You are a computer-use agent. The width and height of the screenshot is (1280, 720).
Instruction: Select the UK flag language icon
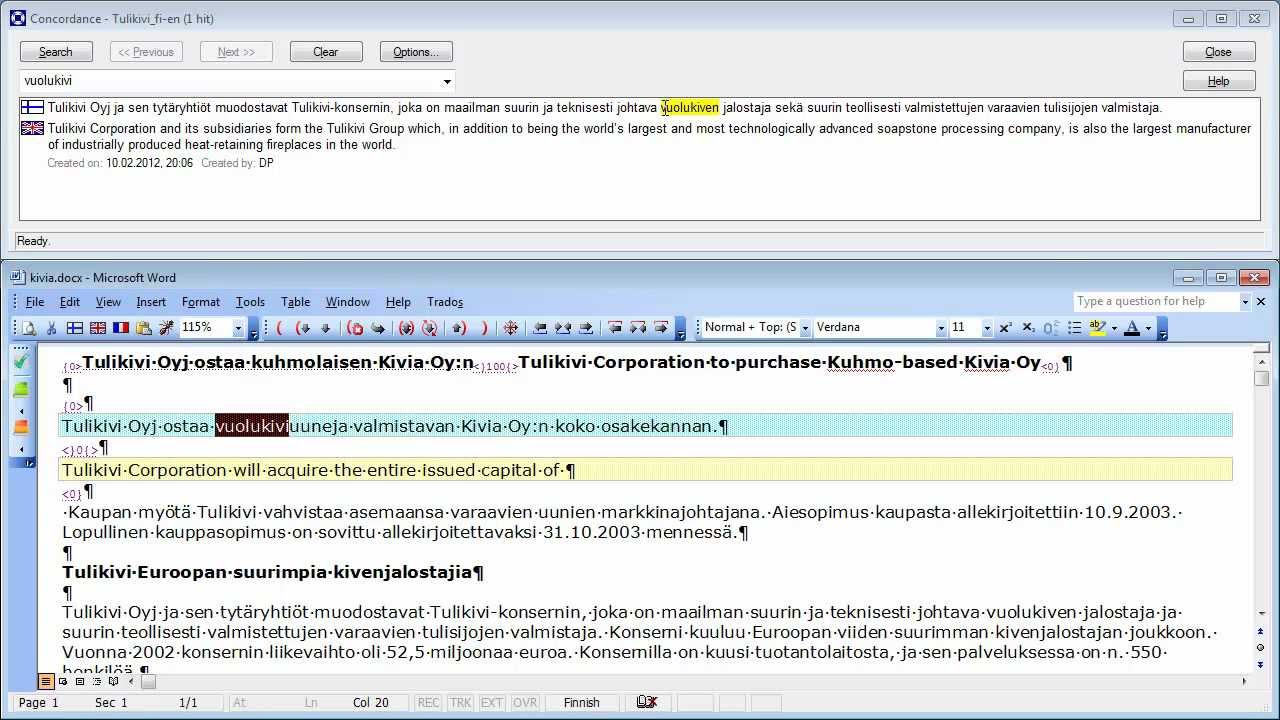pyautogui.click(x=98, y=327)
